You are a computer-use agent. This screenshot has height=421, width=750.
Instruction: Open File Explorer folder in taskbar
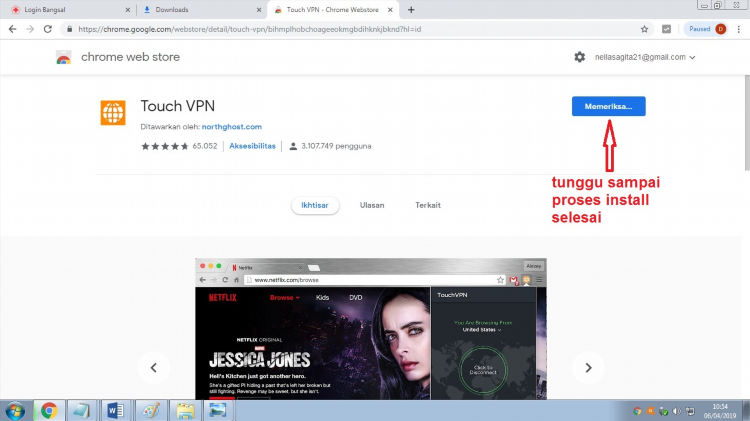[185, 410]
